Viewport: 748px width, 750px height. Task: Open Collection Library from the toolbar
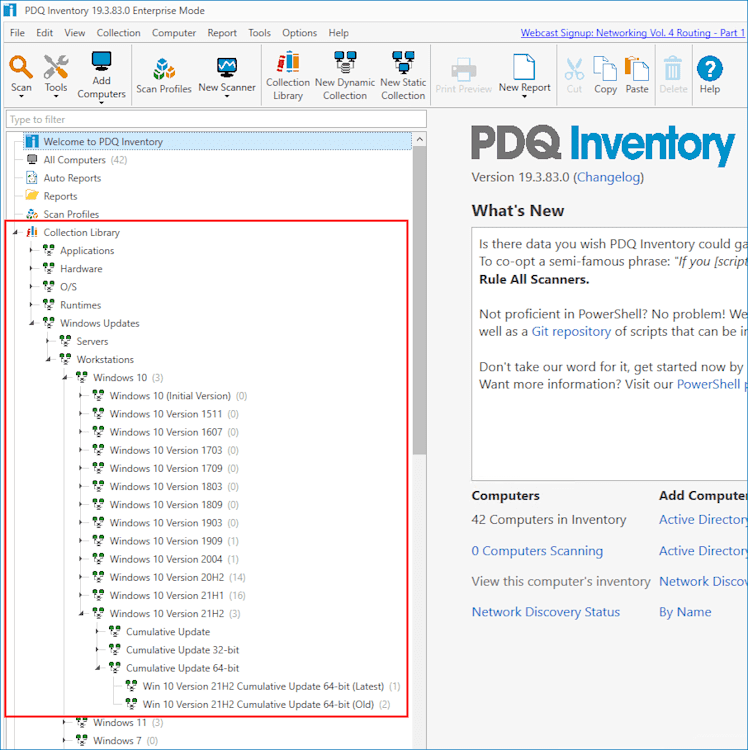click(x=288, y=76)
